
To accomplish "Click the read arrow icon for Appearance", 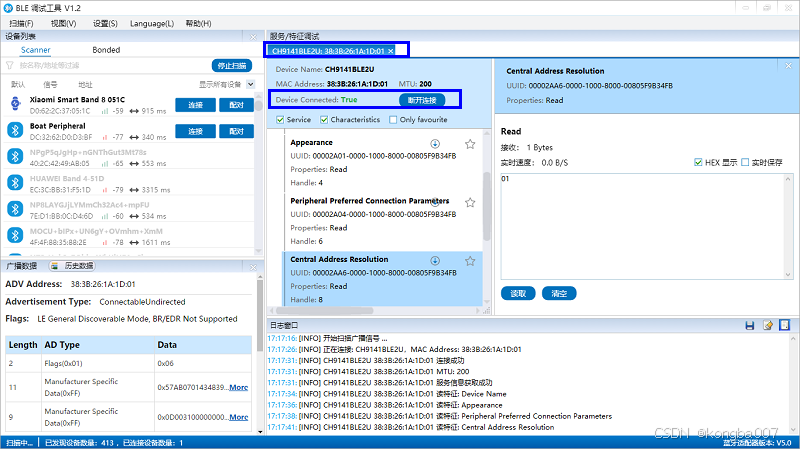I will [x=435, y=143].
